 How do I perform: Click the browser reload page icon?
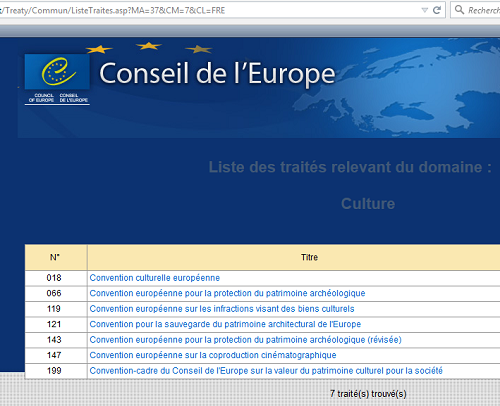tap(437, 10)
